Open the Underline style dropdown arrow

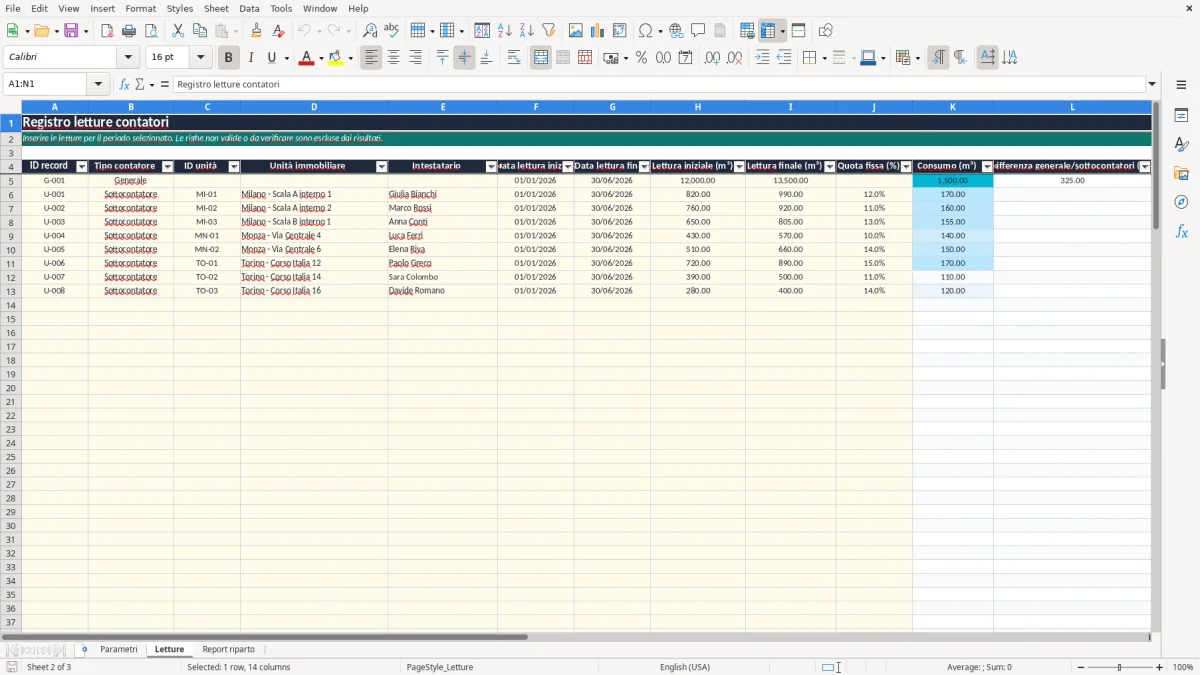(286, 58)
